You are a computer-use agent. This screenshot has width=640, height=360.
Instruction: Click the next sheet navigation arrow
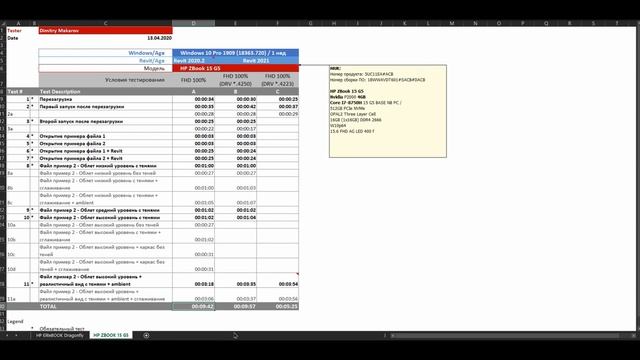click(16, 336)
